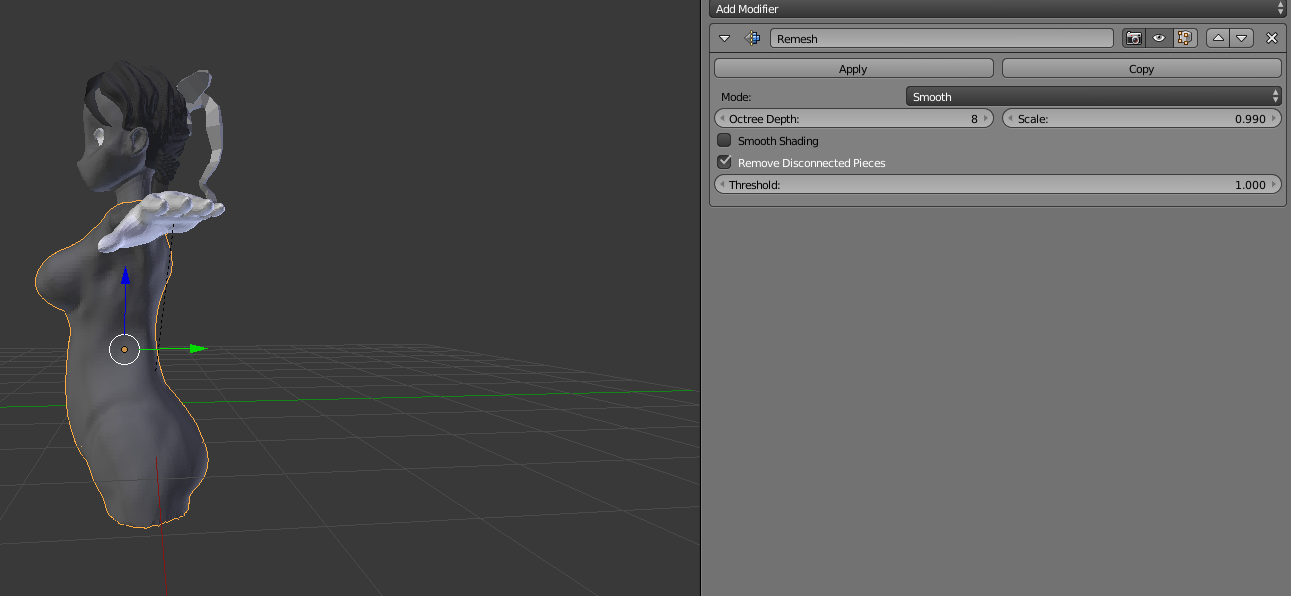
Task: Click the white circle manipulator center
Action: coord(124,349)
